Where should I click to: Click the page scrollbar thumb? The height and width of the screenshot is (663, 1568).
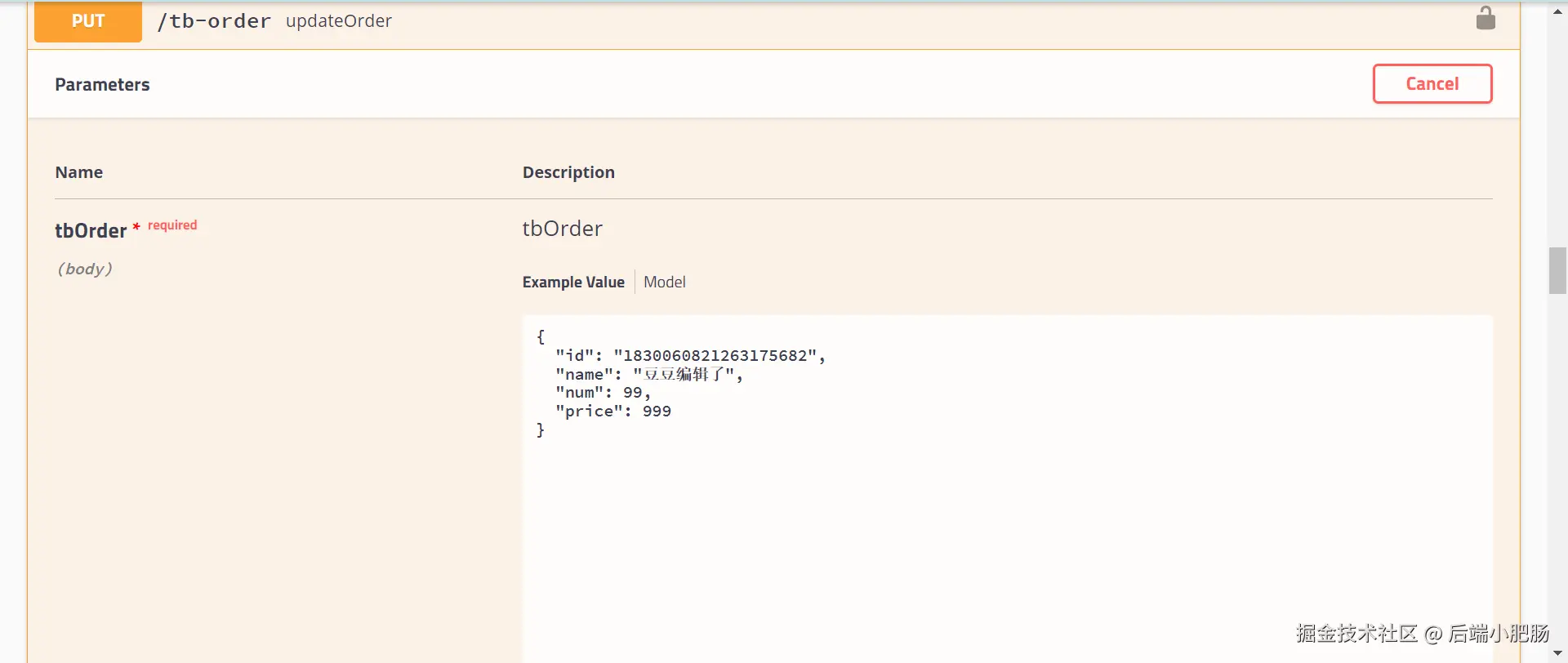(1557, 270)
